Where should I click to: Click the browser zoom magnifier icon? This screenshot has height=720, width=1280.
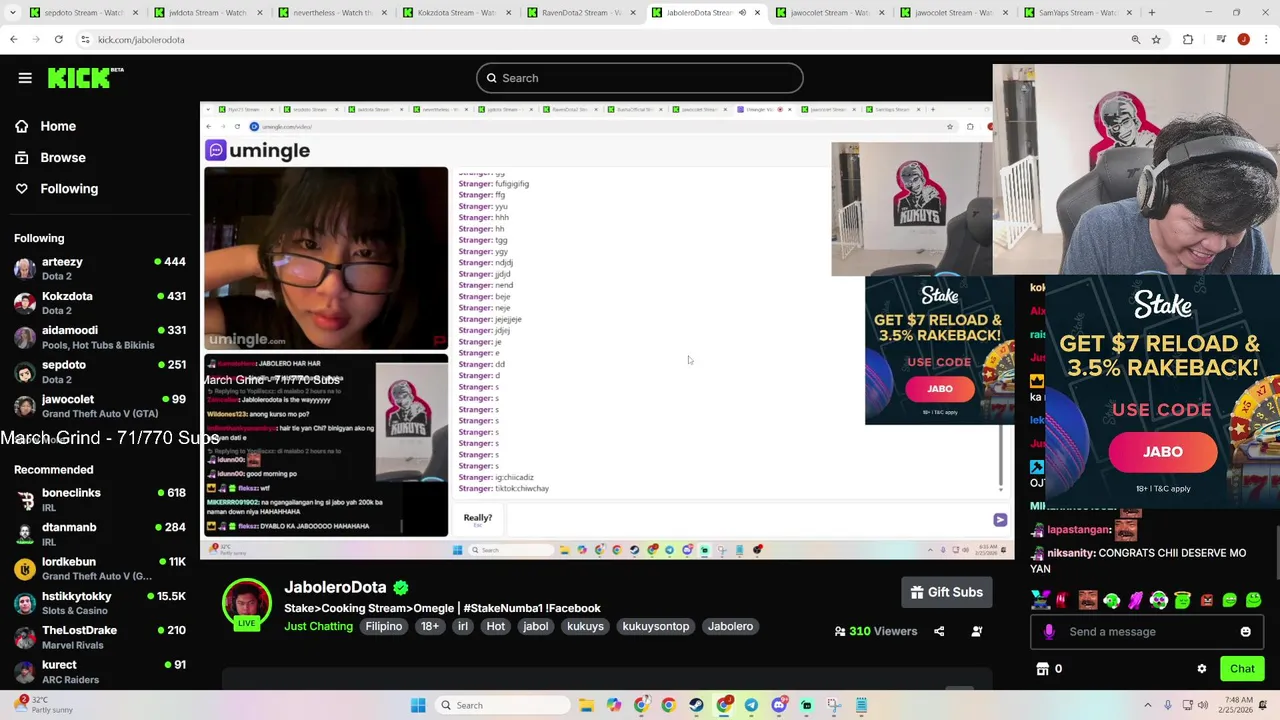(1135, 39)
